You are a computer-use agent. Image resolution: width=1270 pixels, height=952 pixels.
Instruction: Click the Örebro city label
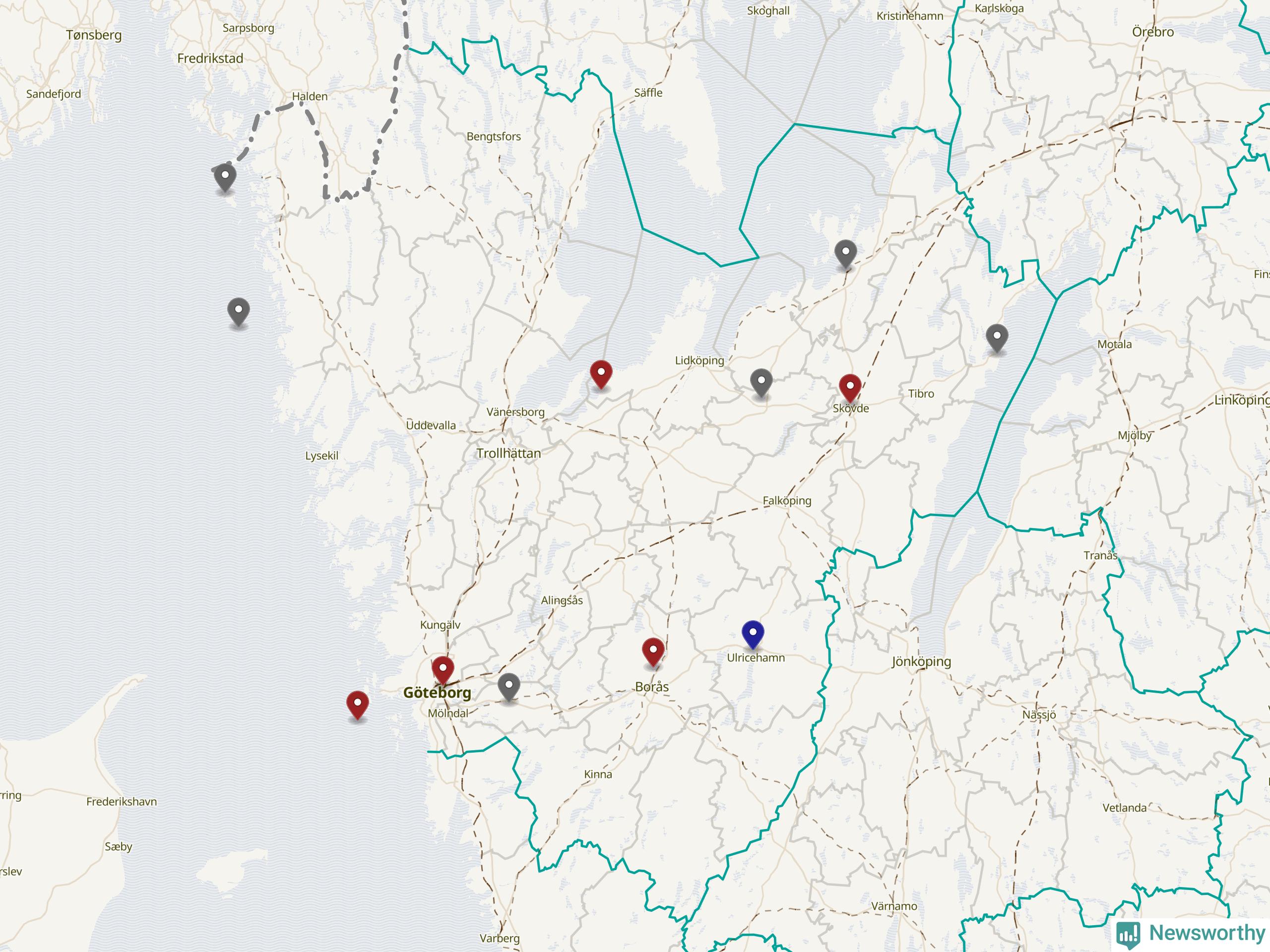1153,32
